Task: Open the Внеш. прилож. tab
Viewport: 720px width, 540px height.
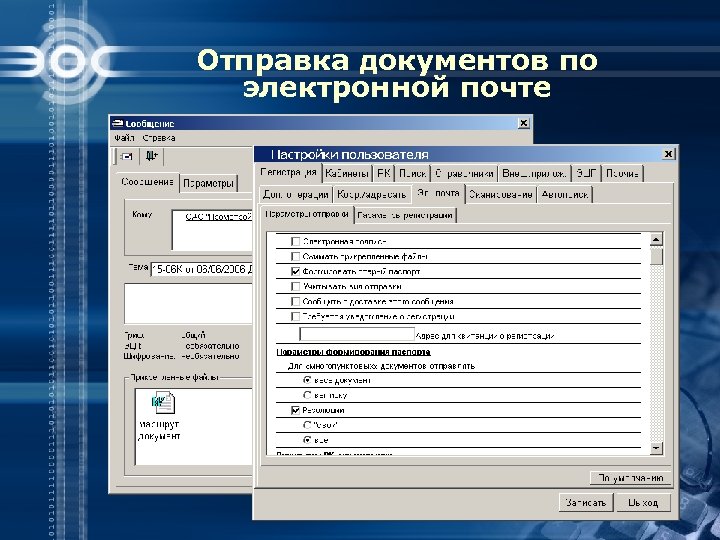Action: tap(534, 174)
